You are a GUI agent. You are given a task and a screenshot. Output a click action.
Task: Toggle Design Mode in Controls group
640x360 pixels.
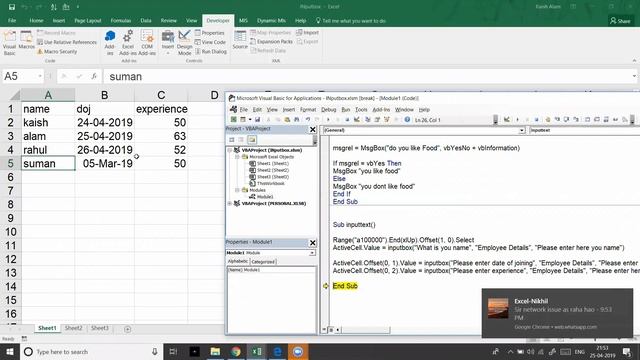coord(184,42)
